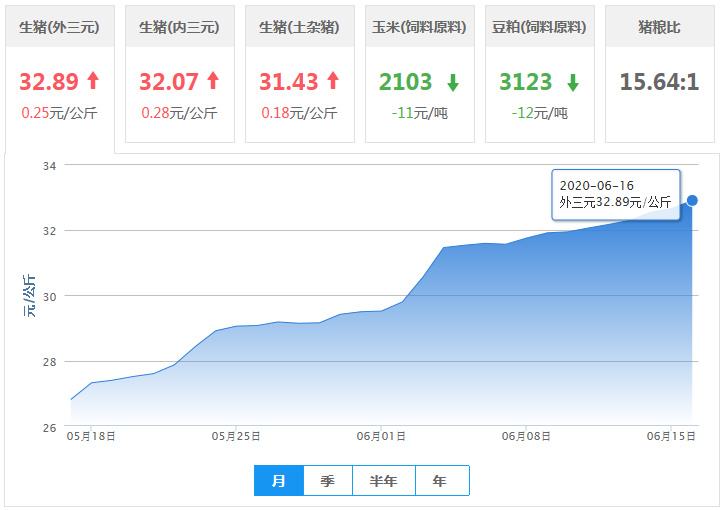Switch chart to 季 range
This screenshot has height=510, width=724.
tap(328, 481)
